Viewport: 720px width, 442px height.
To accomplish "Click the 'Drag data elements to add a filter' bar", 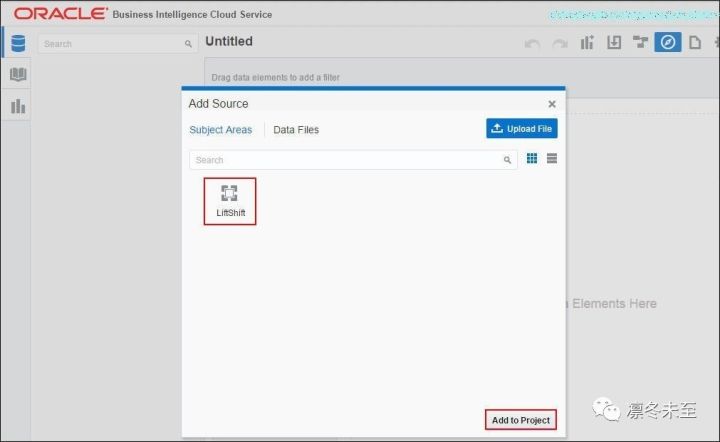I will pos(461,77).
